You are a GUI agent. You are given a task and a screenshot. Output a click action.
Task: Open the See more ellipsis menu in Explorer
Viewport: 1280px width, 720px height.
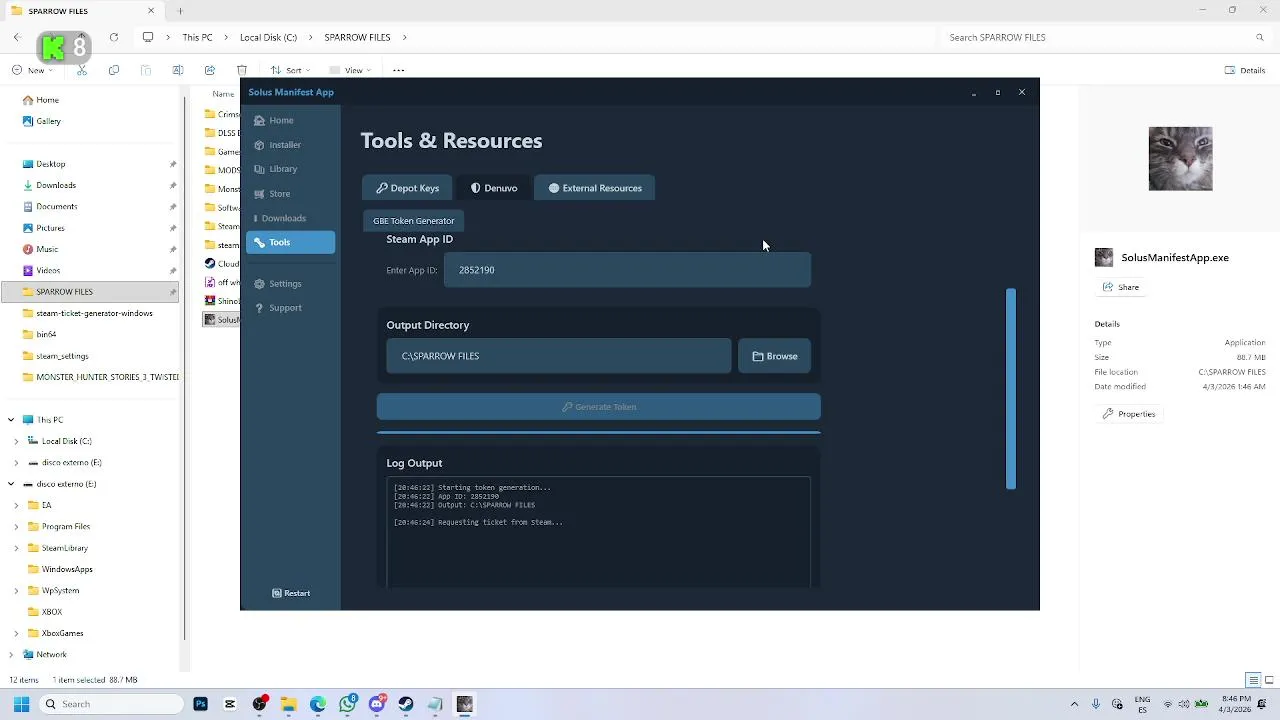point(399,70)
